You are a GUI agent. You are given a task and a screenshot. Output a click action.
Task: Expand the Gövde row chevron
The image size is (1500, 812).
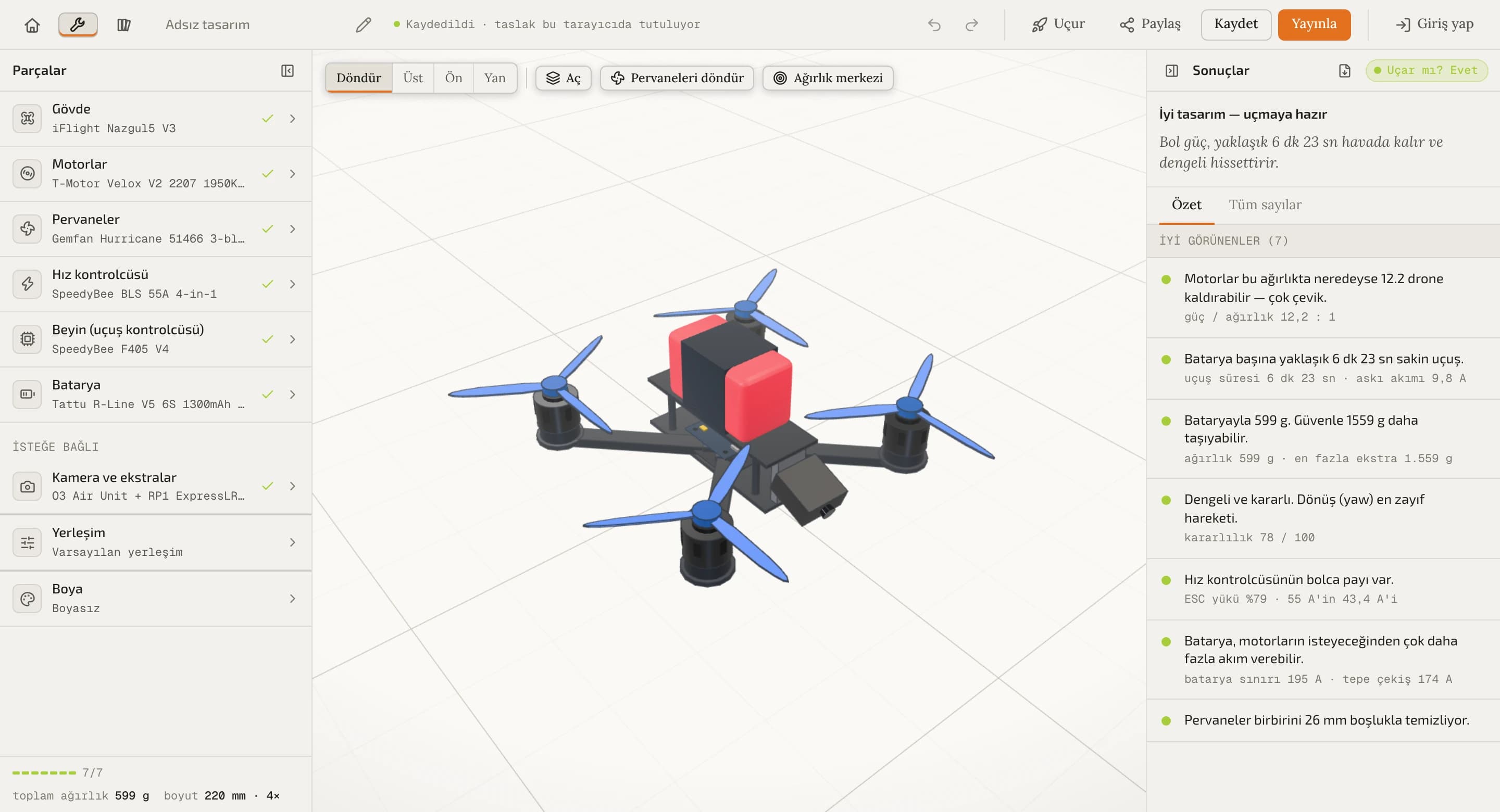(292, 118)
